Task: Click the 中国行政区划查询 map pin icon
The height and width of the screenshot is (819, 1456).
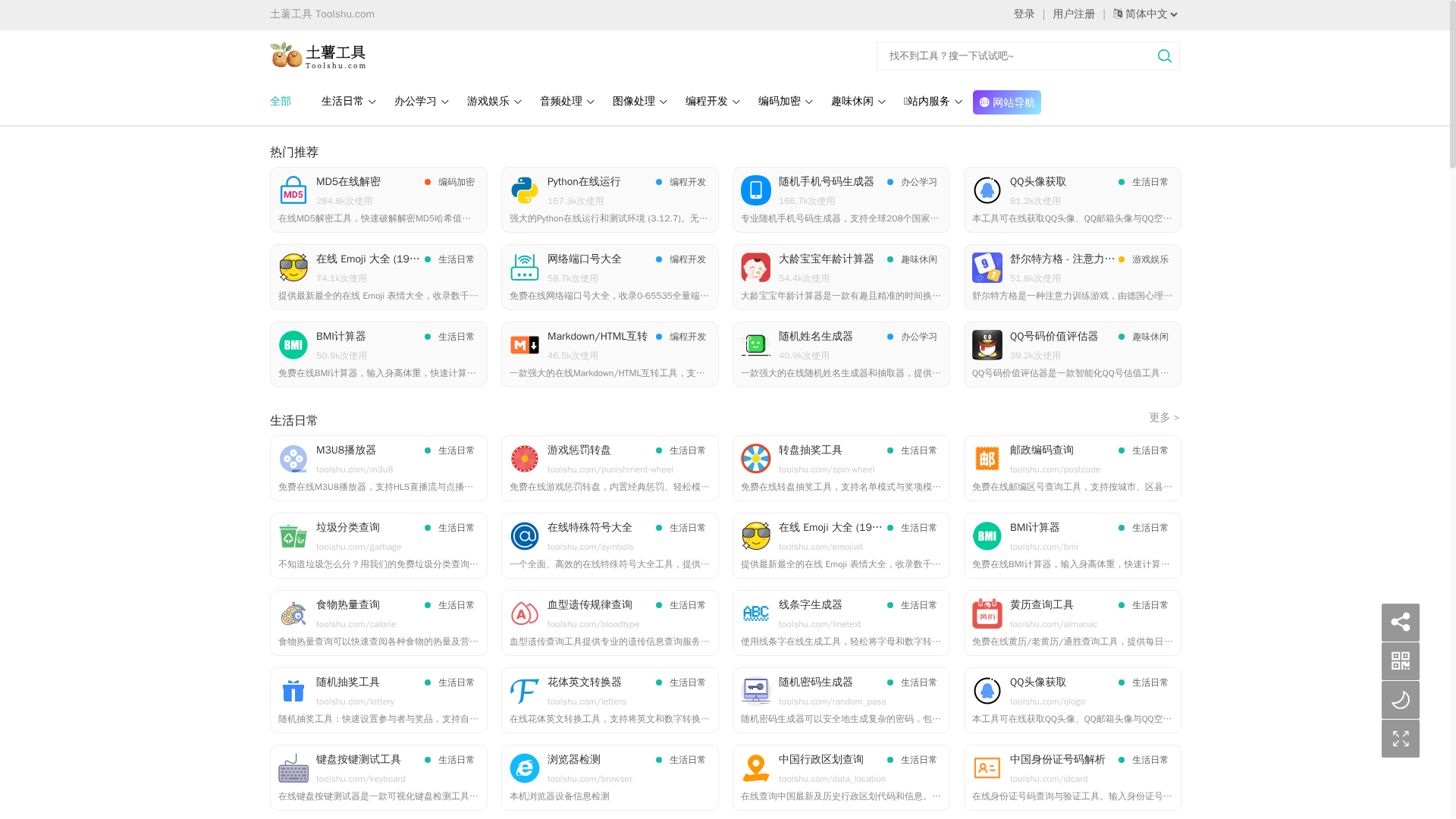Action: (x=756, y=768)
